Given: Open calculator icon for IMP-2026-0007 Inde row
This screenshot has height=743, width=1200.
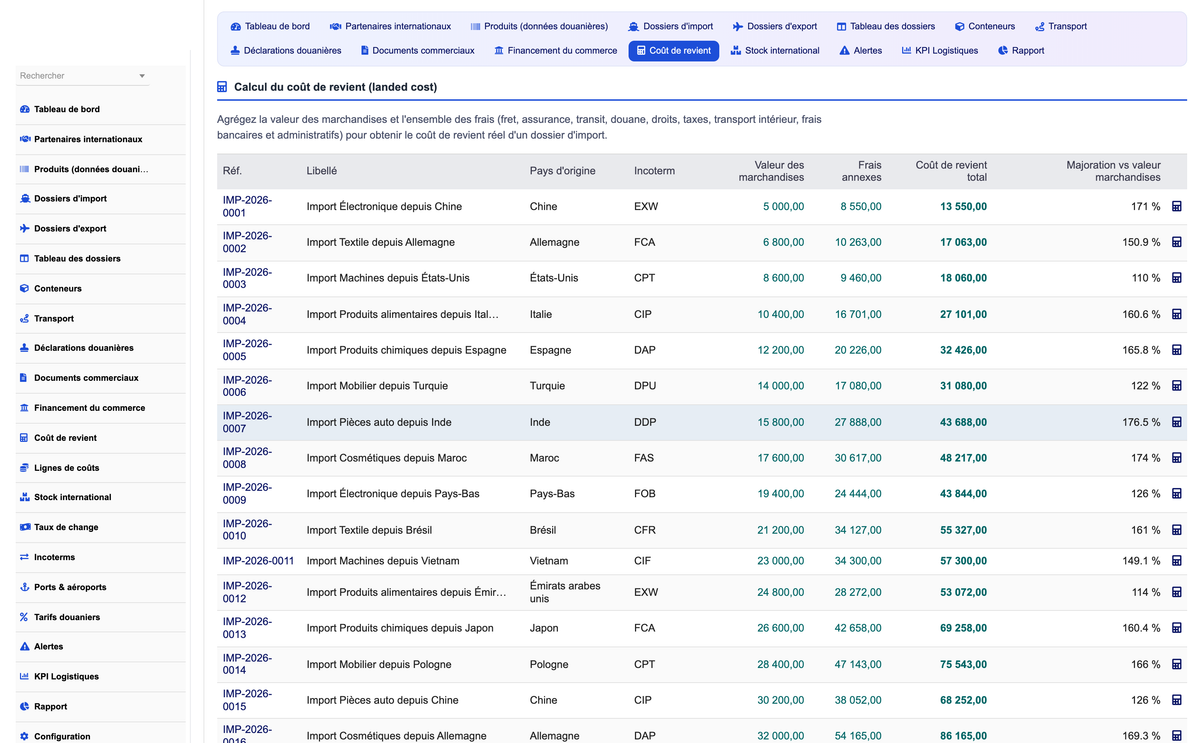Looking at the screenshot, I should [1177, 422].
